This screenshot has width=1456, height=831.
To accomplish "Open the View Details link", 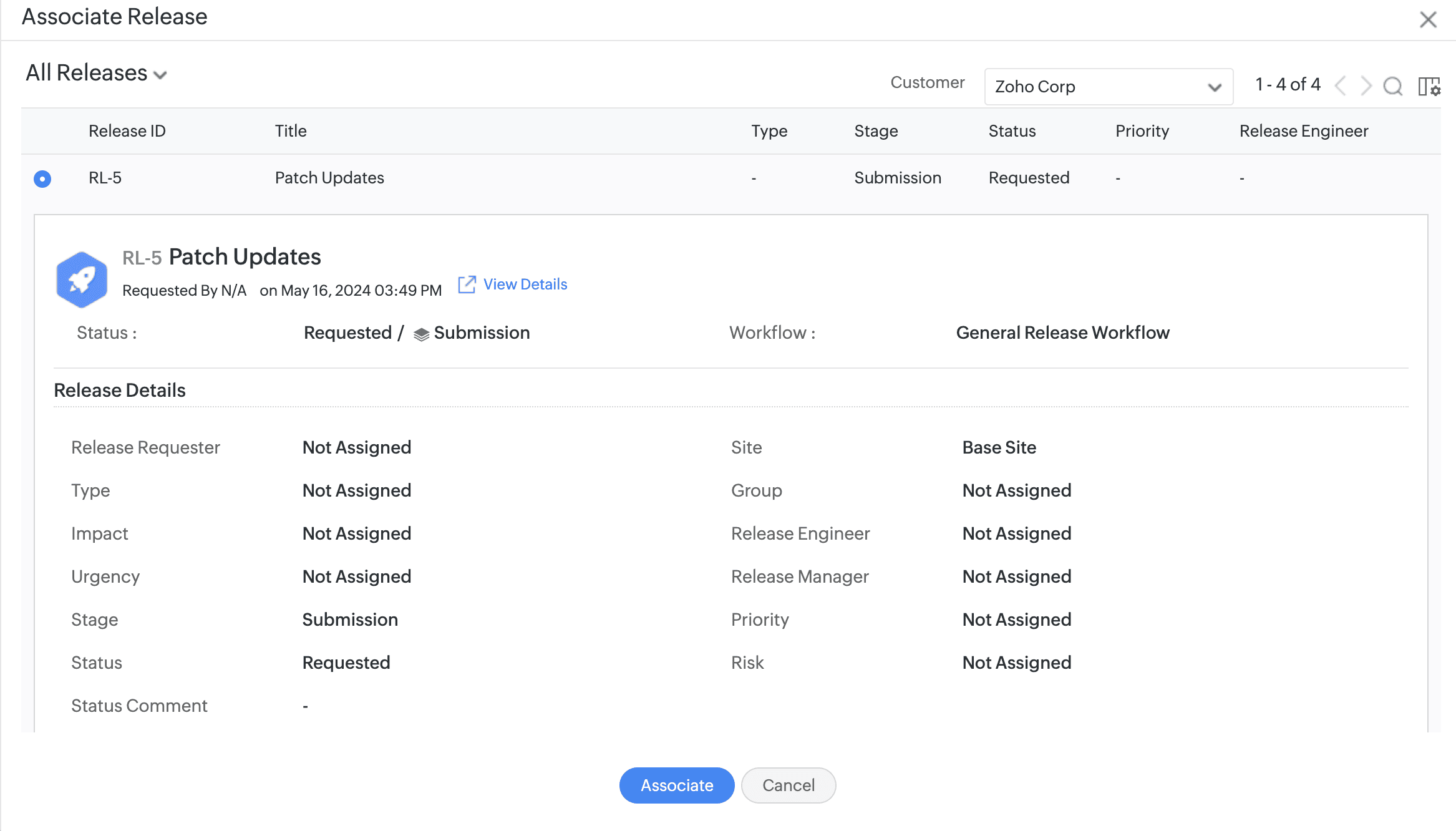I will tap(525, 284).
